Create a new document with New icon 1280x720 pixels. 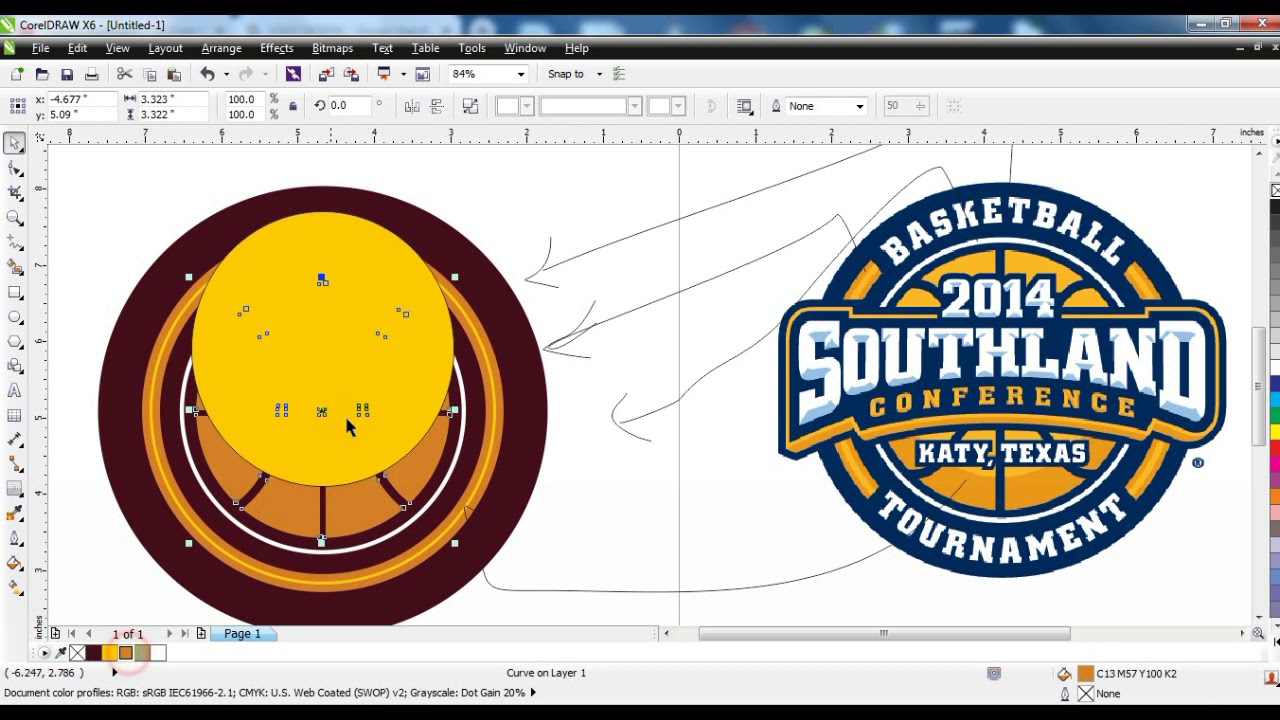coord(17,74)
